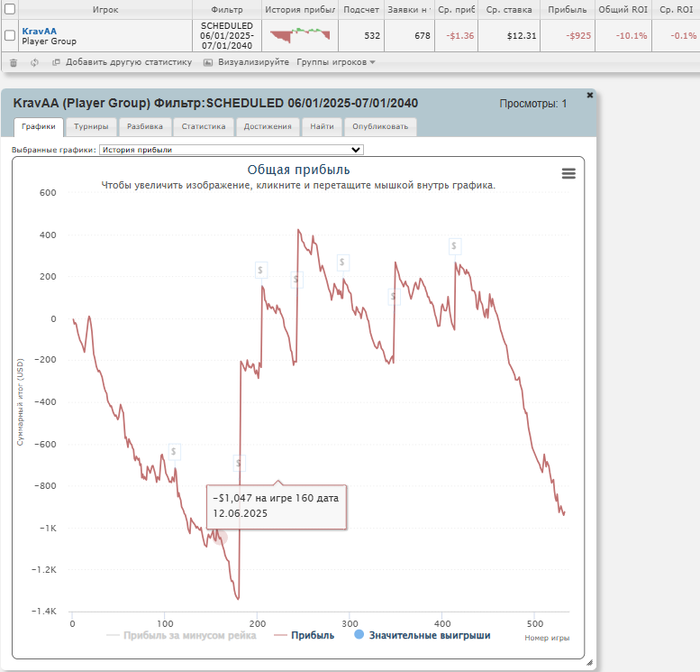The image size is (700, 672).
Task: Click the Суммарный итог (USD) axis label
Action: [20, 402]
